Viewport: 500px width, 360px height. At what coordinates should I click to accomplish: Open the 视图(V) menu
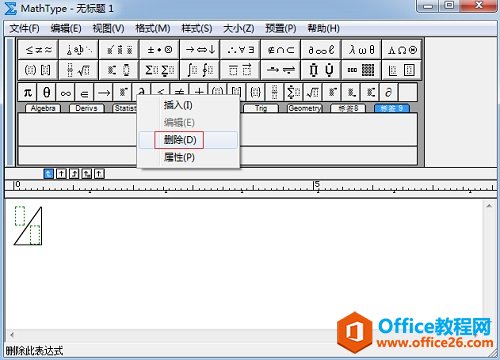click(108, 28)
